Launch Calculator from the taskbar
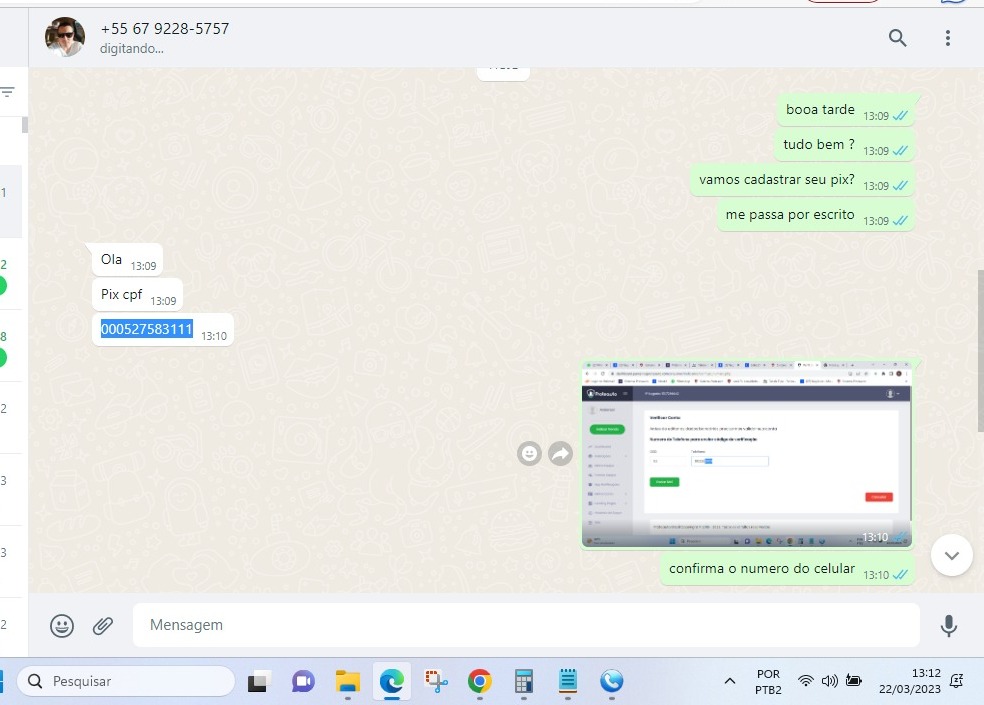984x705 pixels. [524, 681]
